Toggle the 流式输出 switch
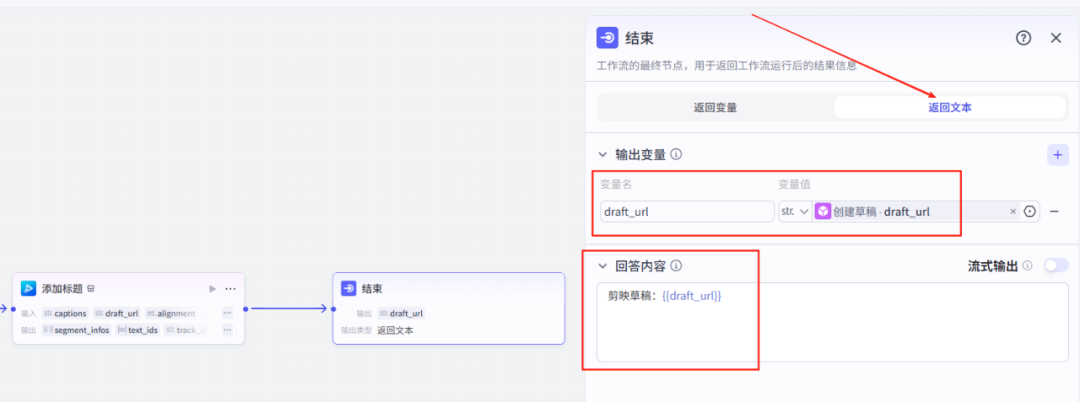The width and height of the screenshot is (1080, 402). point(1056,265)
